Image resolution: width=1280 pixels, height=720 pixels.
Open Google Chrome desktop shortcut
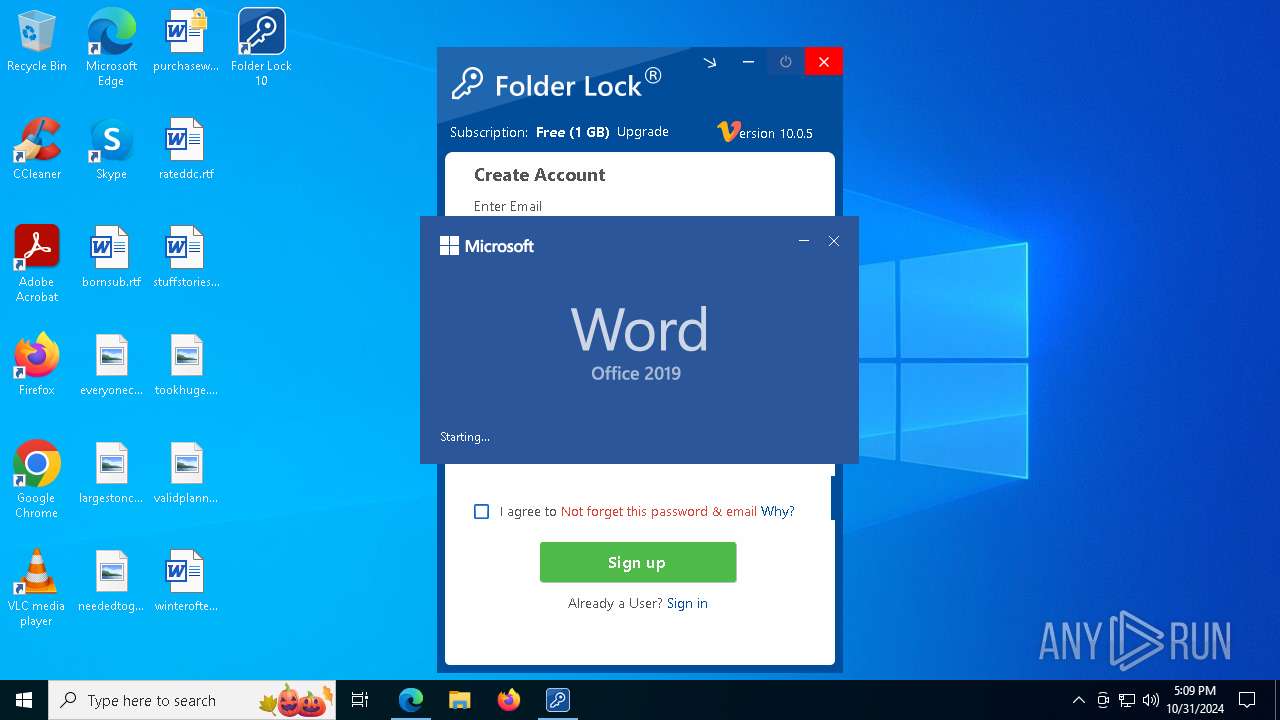[37, 480]
